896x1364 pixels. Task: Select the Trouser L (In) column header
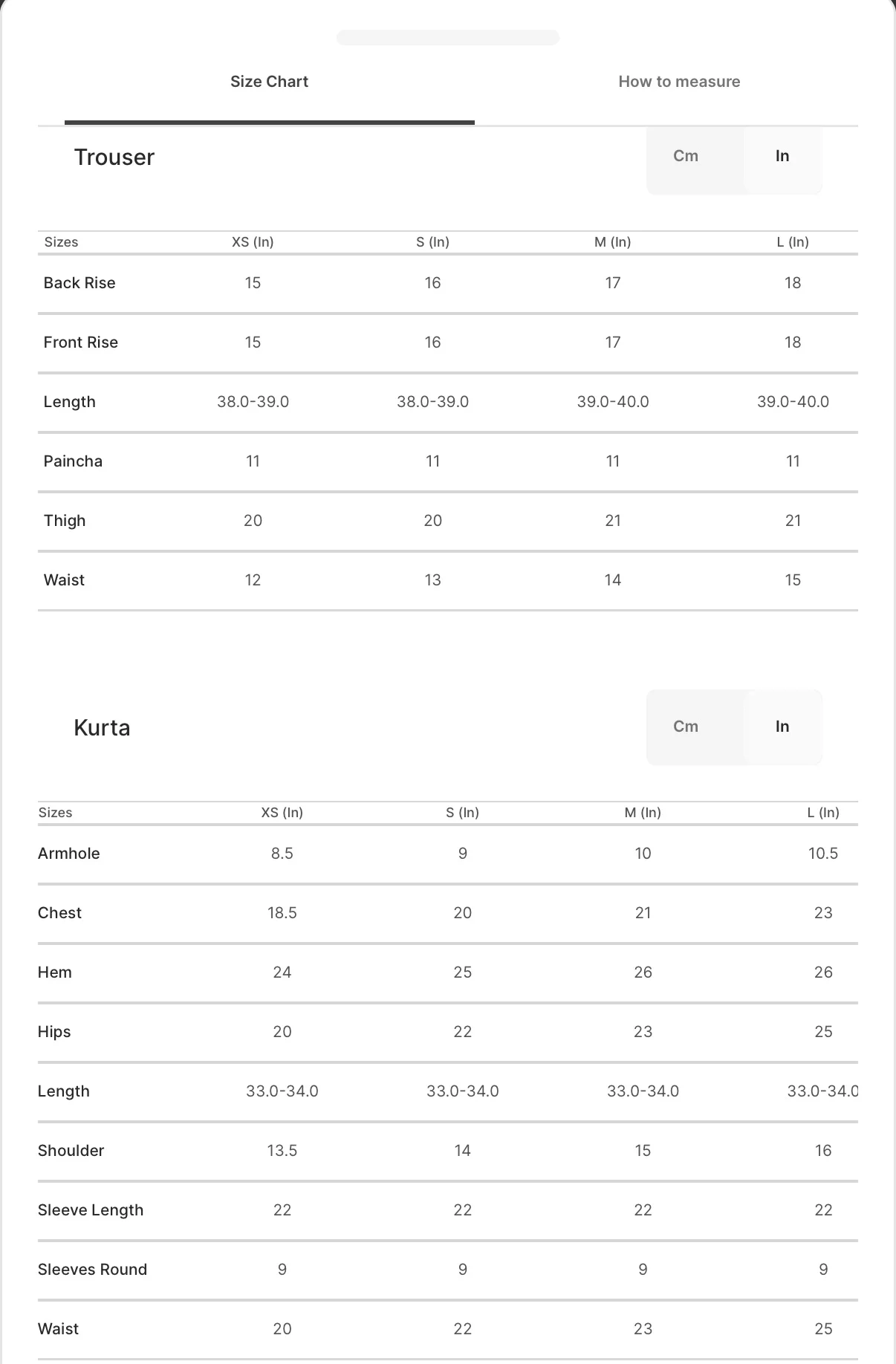793,242
